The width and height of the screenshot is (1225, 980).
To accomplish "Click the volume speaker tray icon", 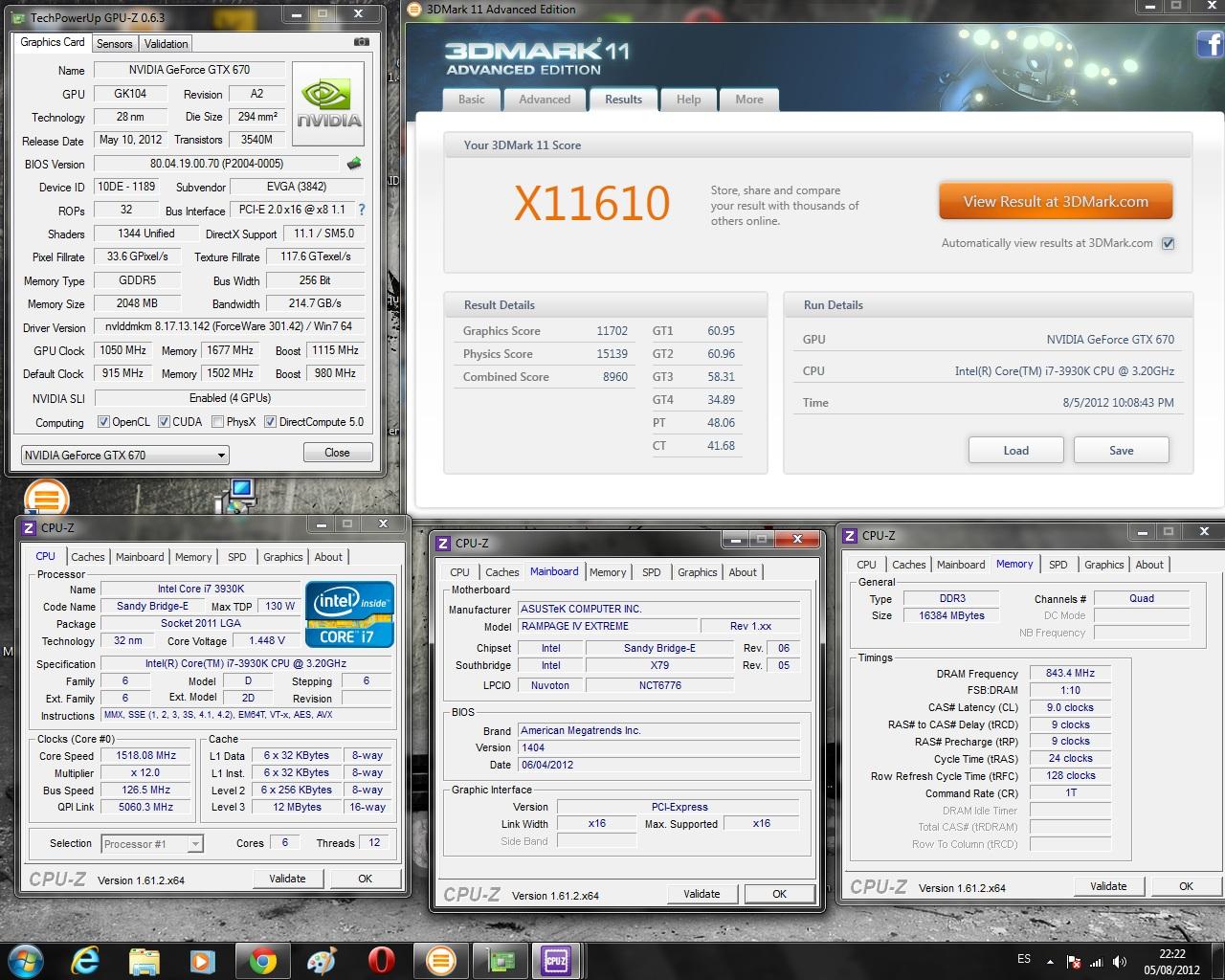I will click(1119, 962).
